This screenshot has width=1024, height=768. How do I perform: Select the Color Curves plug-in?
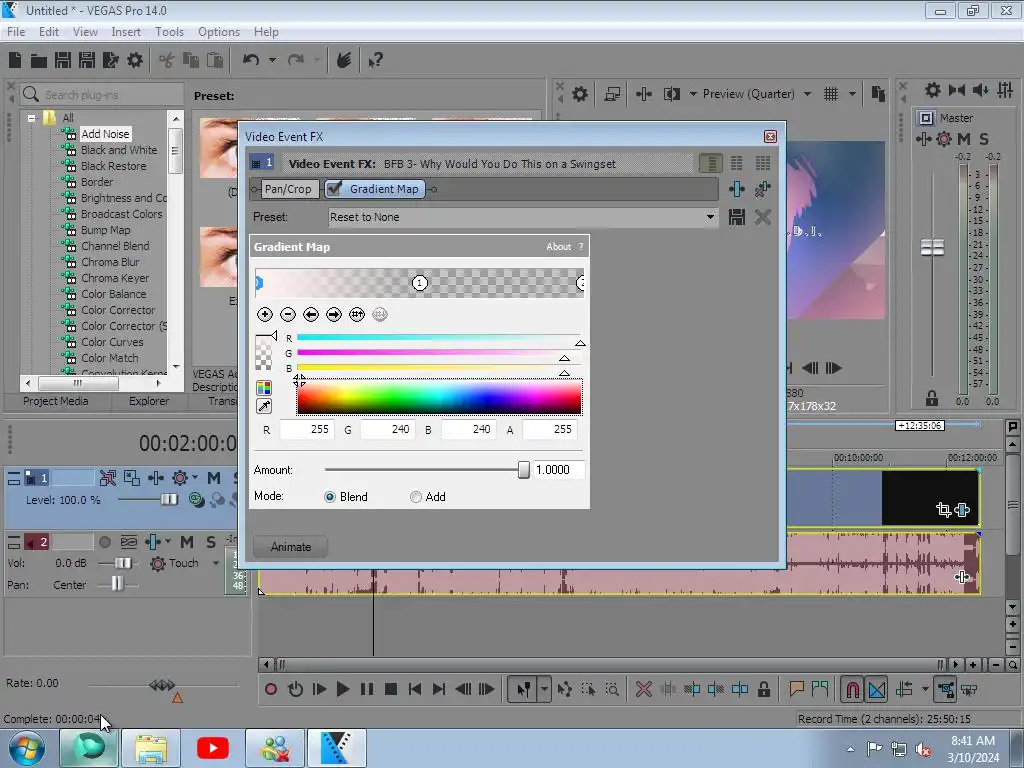[112, 342]
